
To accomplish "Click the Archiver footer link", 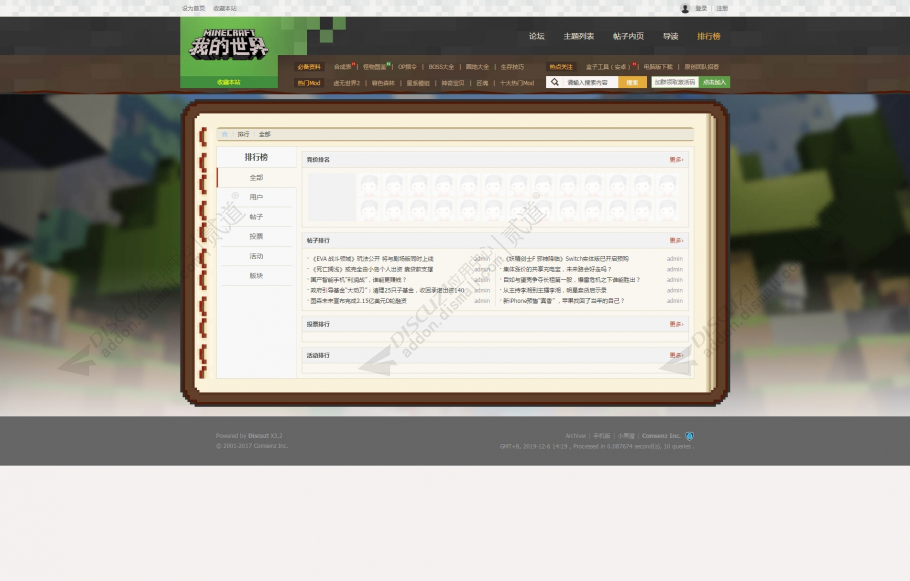I will [576, 436].
